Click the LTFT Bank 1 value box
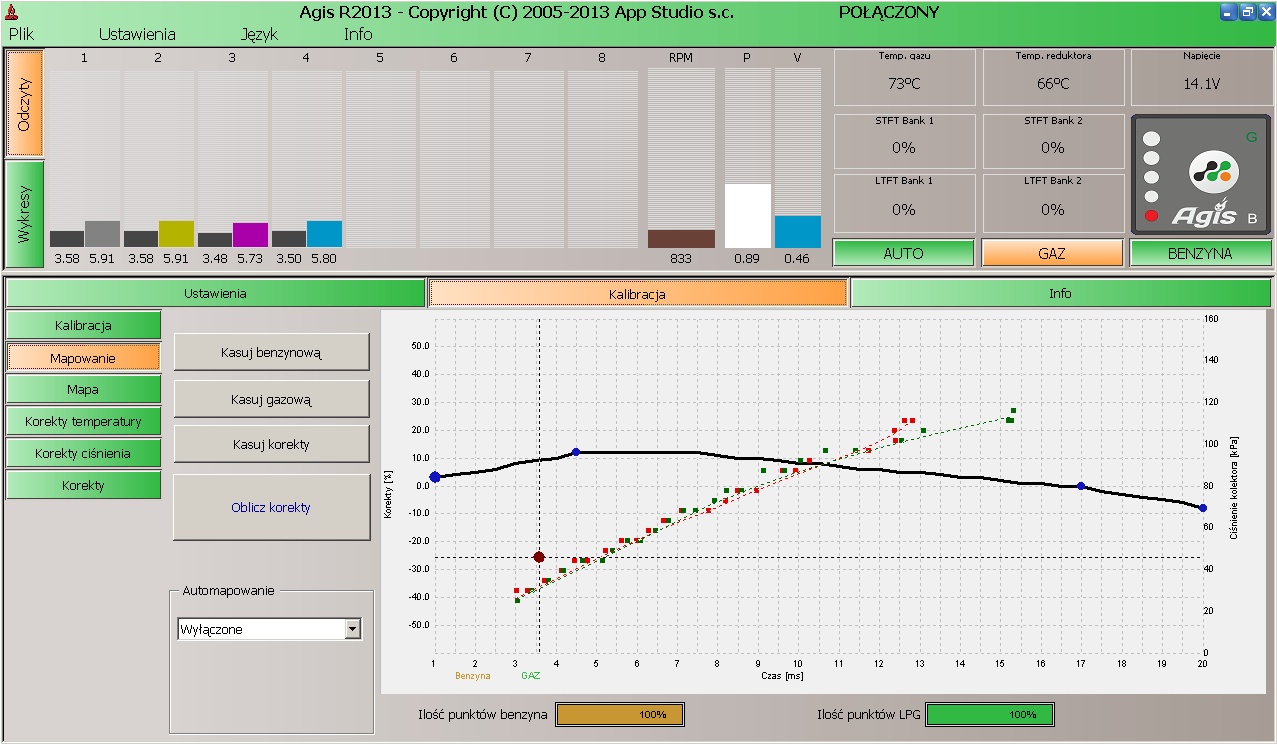Viewport: 1277px width, 744px height. point(904,203)
